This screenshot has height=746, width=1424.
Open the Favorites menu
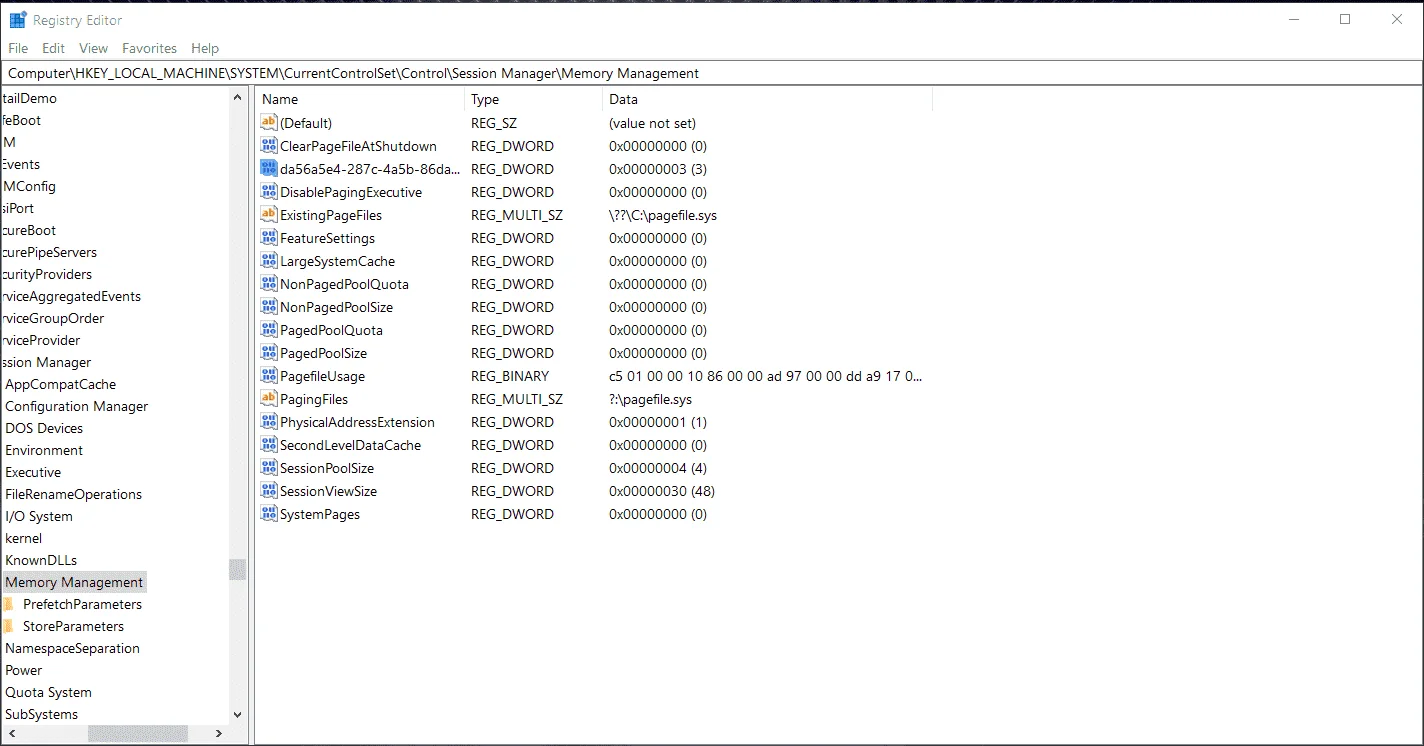pyautogui.click(x=149, y=48)
